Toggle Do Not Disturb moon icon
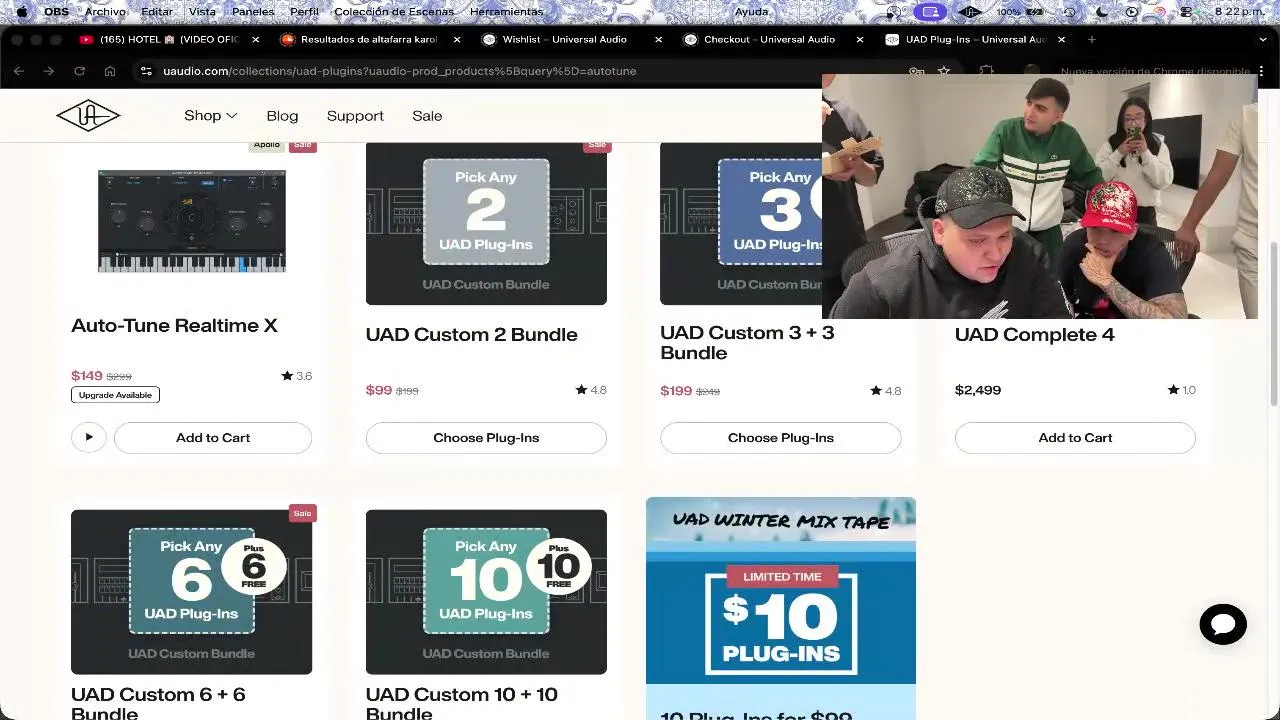 (1101, 12)
